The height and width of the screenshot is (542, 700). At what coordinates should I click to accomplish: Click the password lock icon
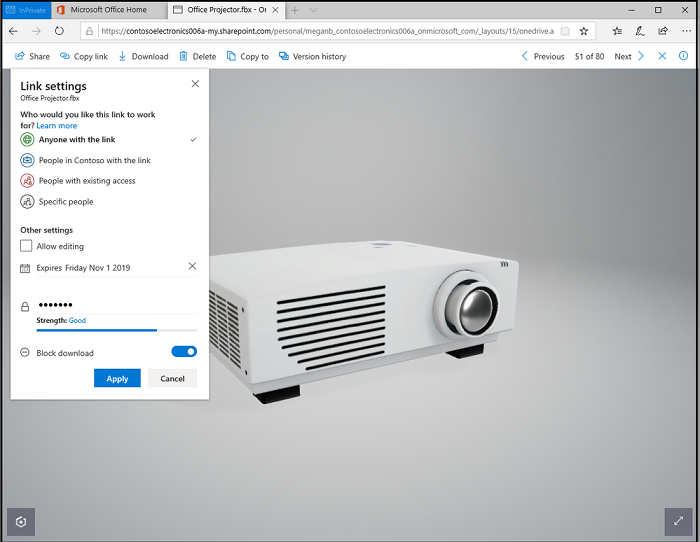pos(25,306)
